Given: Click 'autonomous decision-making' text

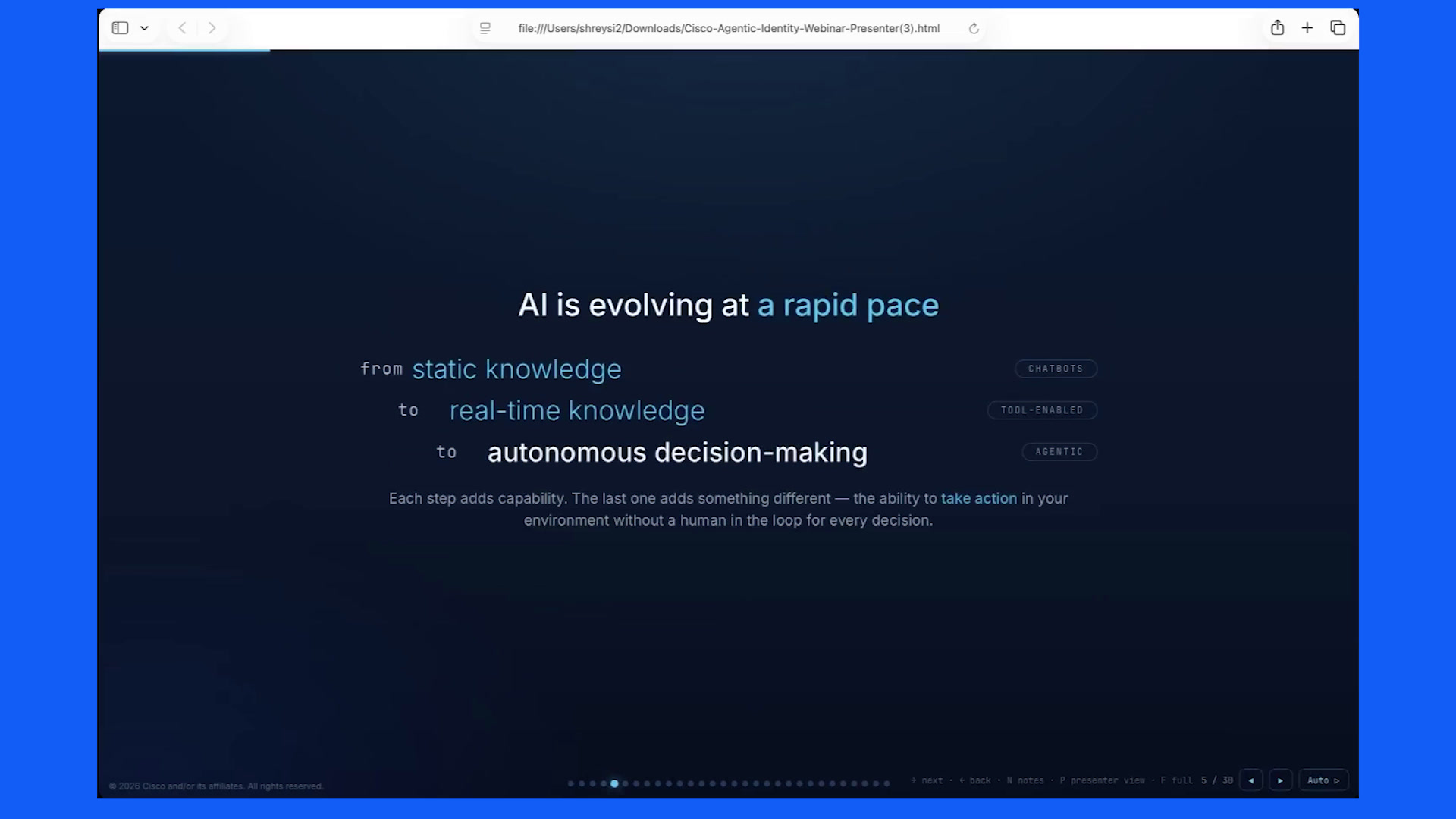Looking at the screenshot, I should [x=677, y=453].
